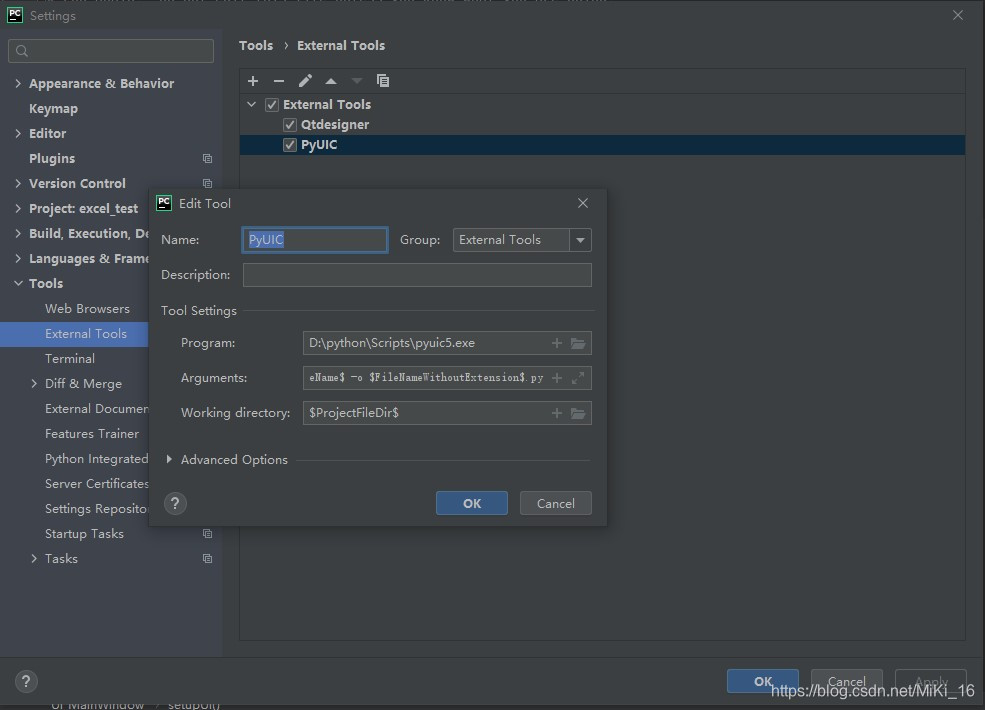Select Python Integrated Tools settings
The width and height of the screenshot is (985, 710).
tap(97, 459)
